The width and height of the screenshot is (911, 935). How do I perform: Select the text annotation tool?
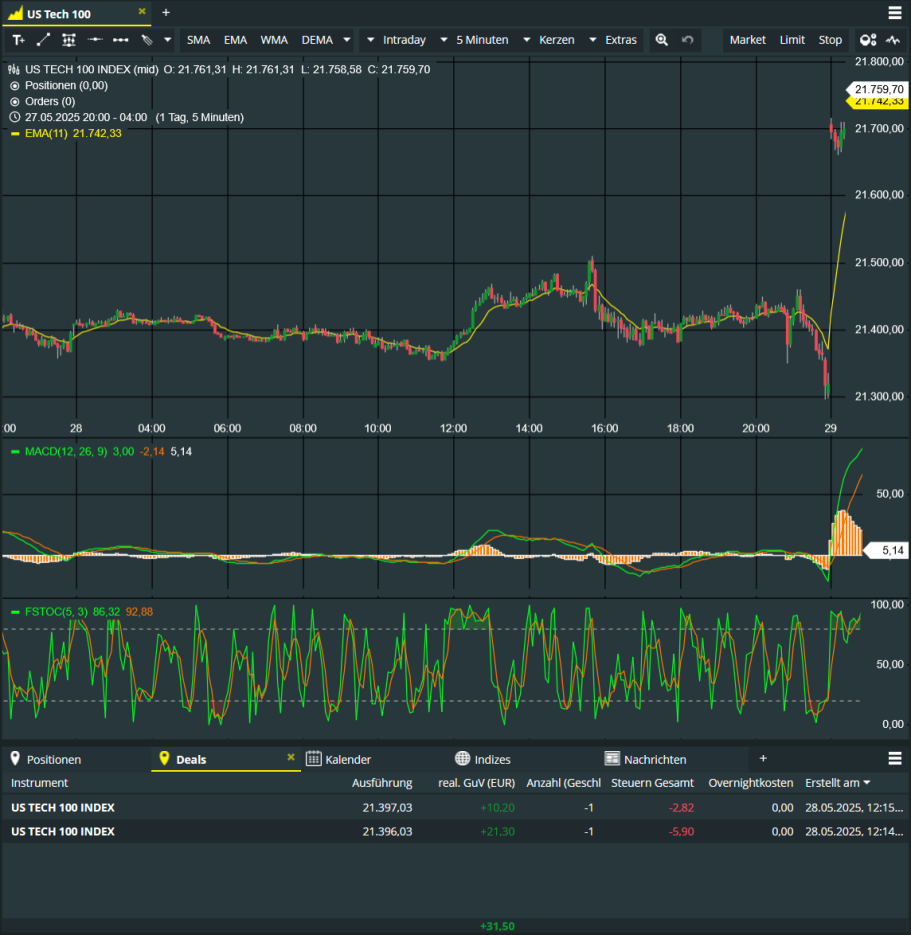coord(18,40)
